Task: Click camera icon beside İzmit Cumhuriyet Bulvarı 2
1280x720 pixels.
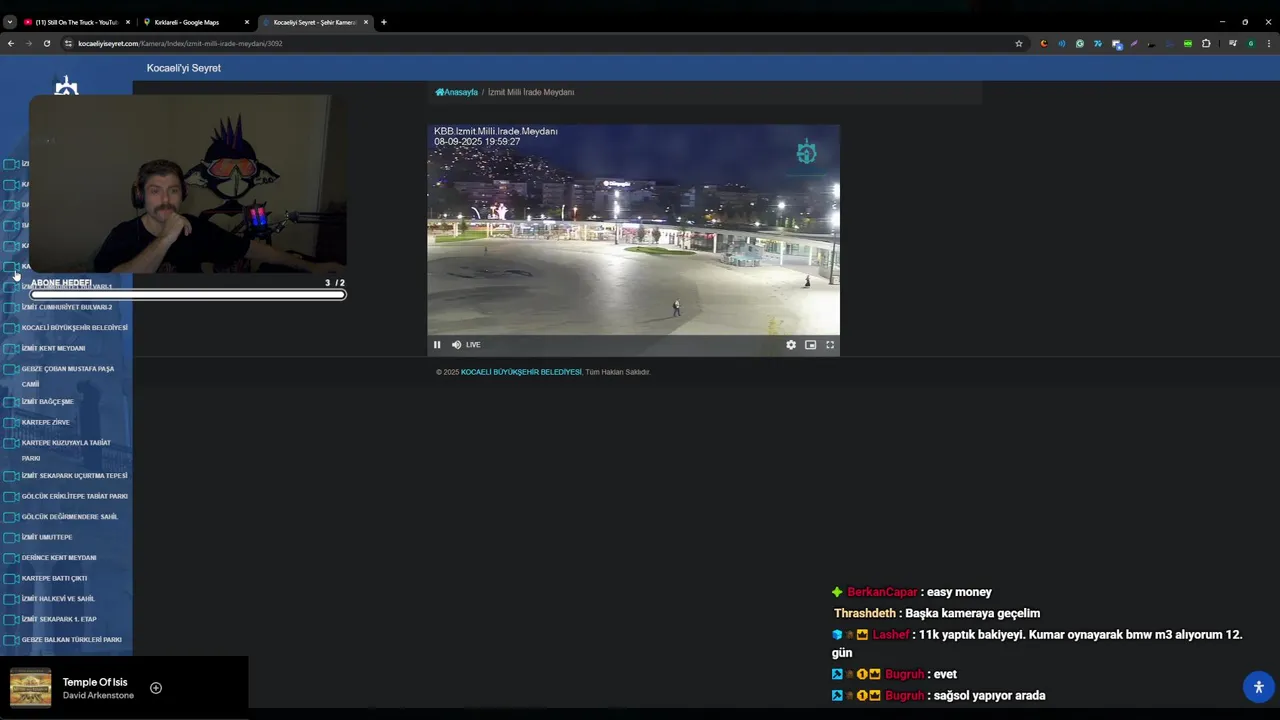Action: tap(10, 308)
